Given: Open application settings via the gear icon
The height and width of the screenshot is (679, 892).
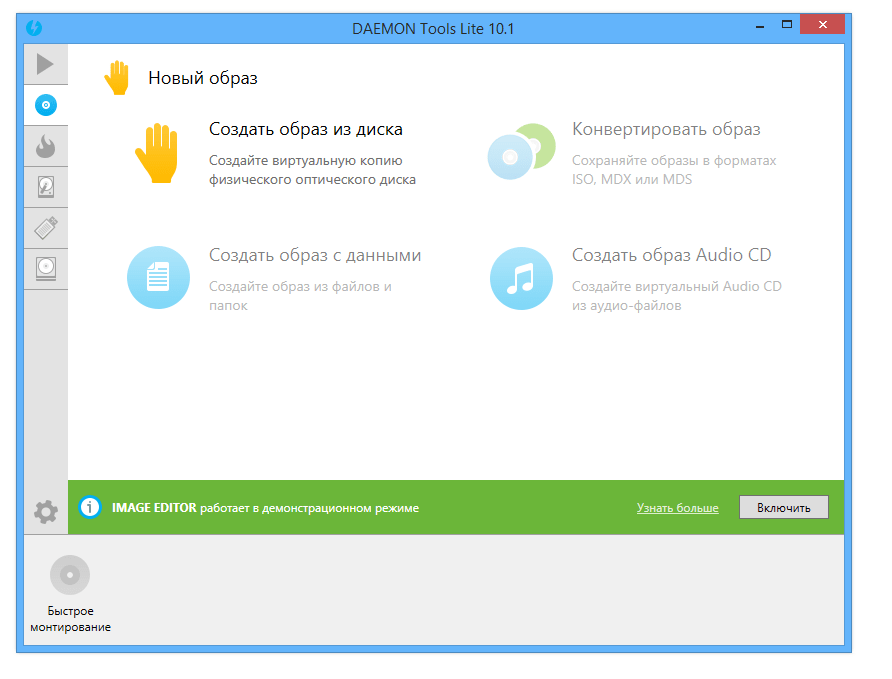Looking at the screenshot, I should click(44, 510).
